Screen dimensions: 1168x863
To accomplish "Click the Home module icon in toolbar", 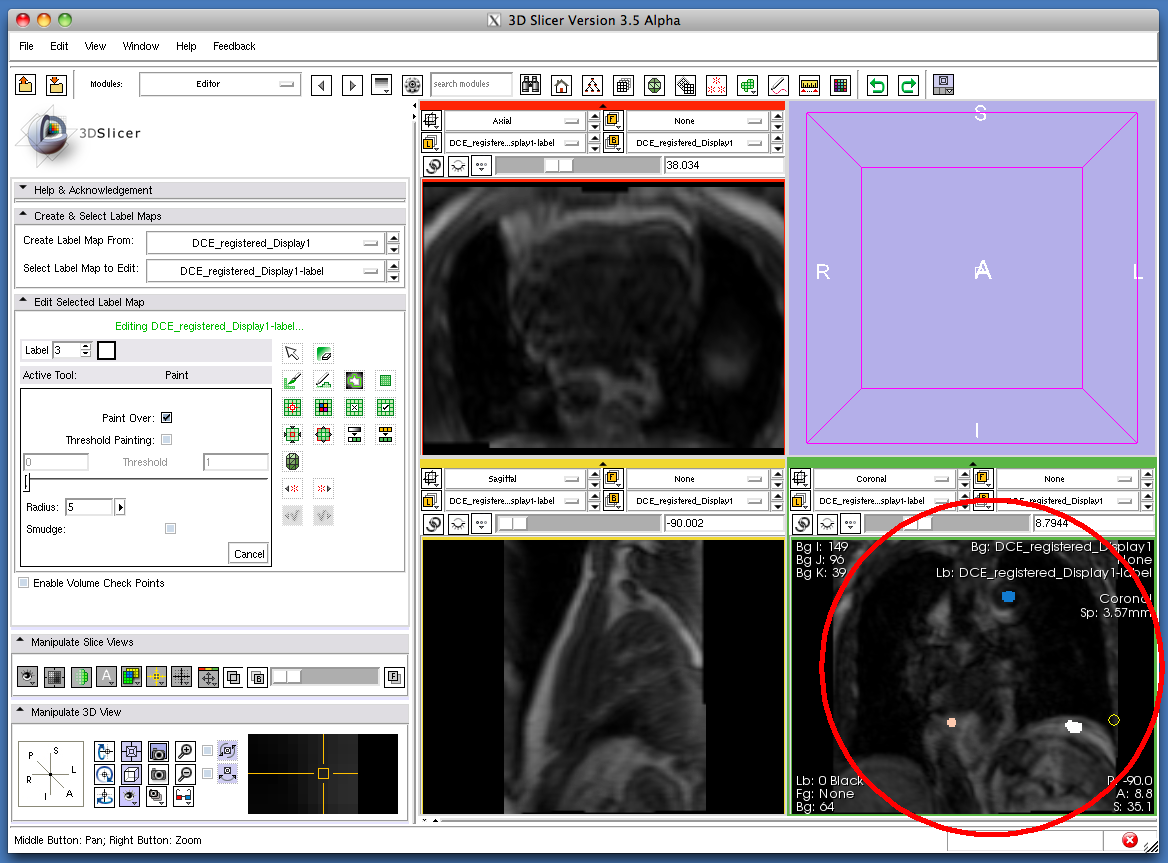I will click(562, 85).
